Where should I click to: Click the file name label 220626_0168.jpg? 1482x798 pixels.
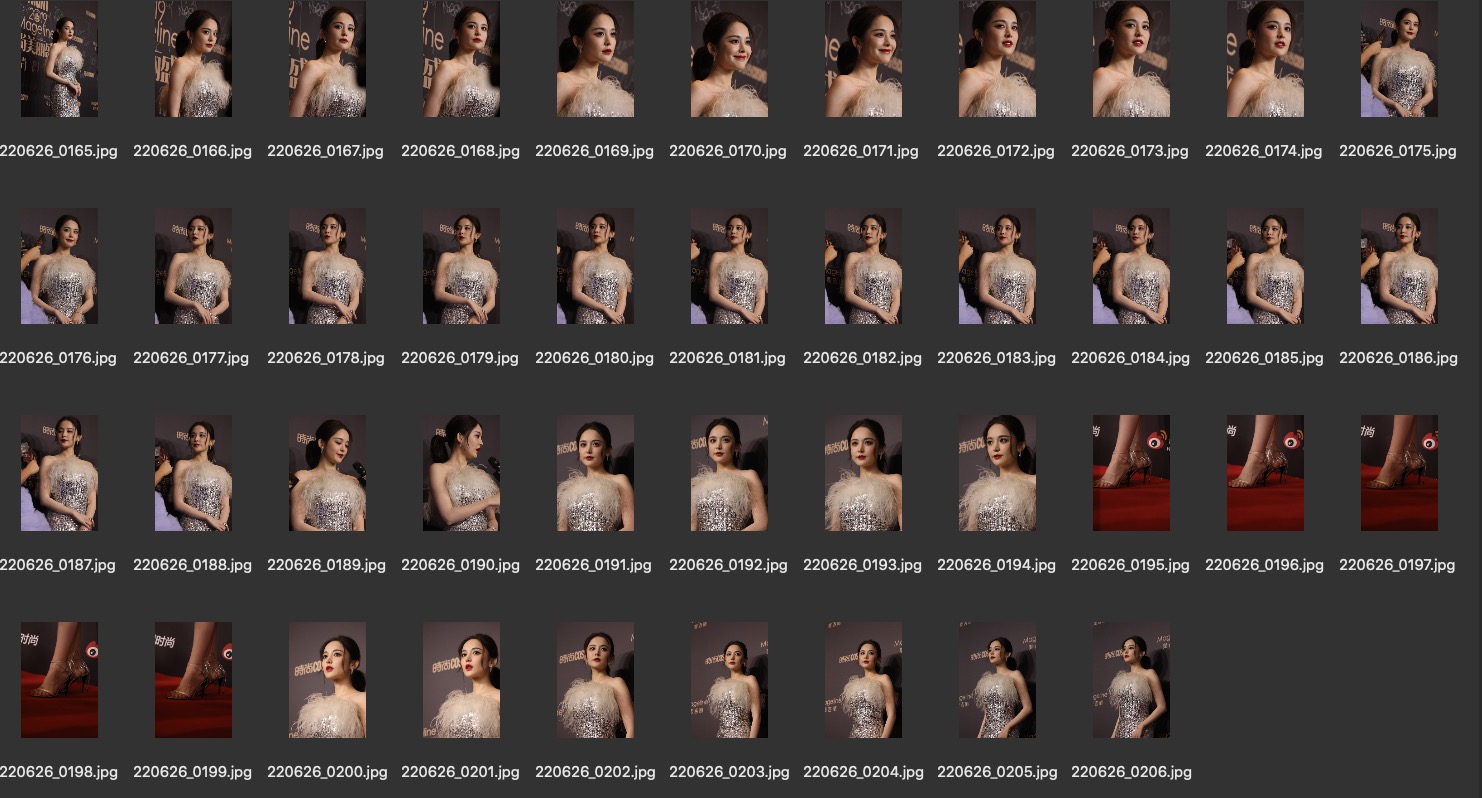coord(460,151)
